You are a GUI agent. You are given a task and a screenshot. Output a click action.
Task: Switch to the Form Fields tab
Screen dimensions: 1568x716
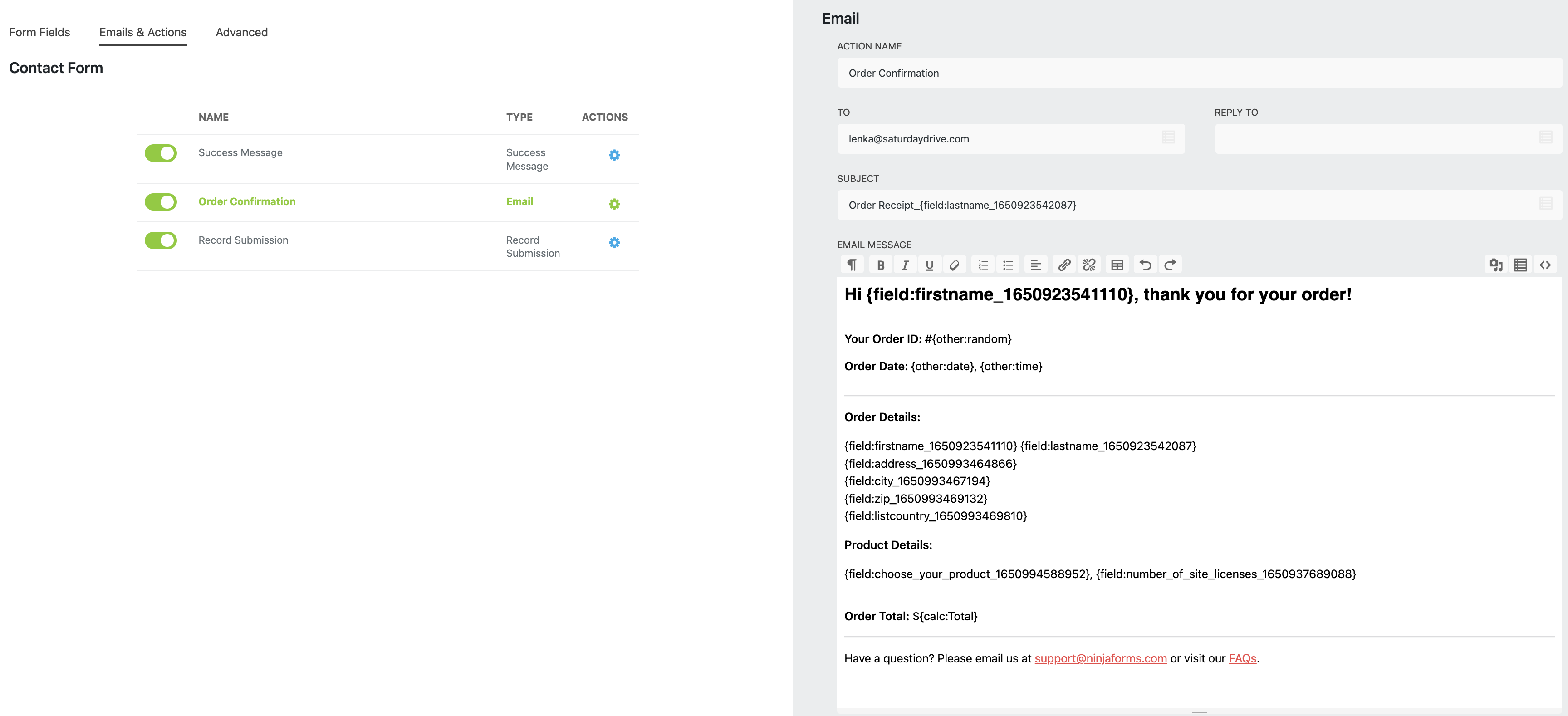click(39, 32)
